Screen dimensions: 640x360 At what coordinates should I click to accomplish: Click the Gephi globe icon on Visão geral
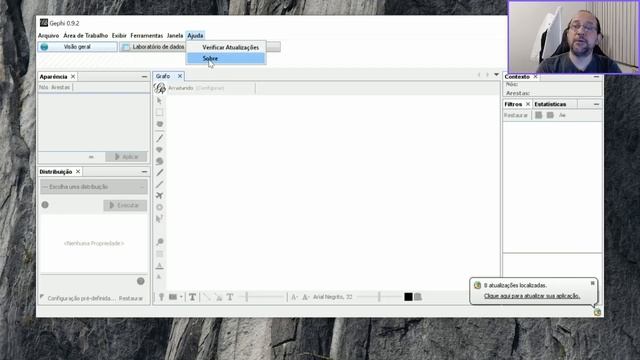pos(44,47)
